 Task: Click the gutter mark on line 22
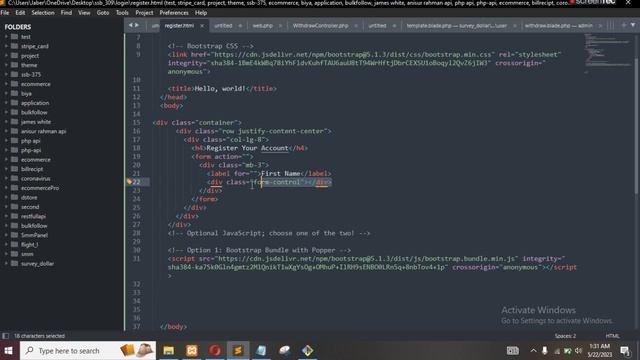[129, 182]
